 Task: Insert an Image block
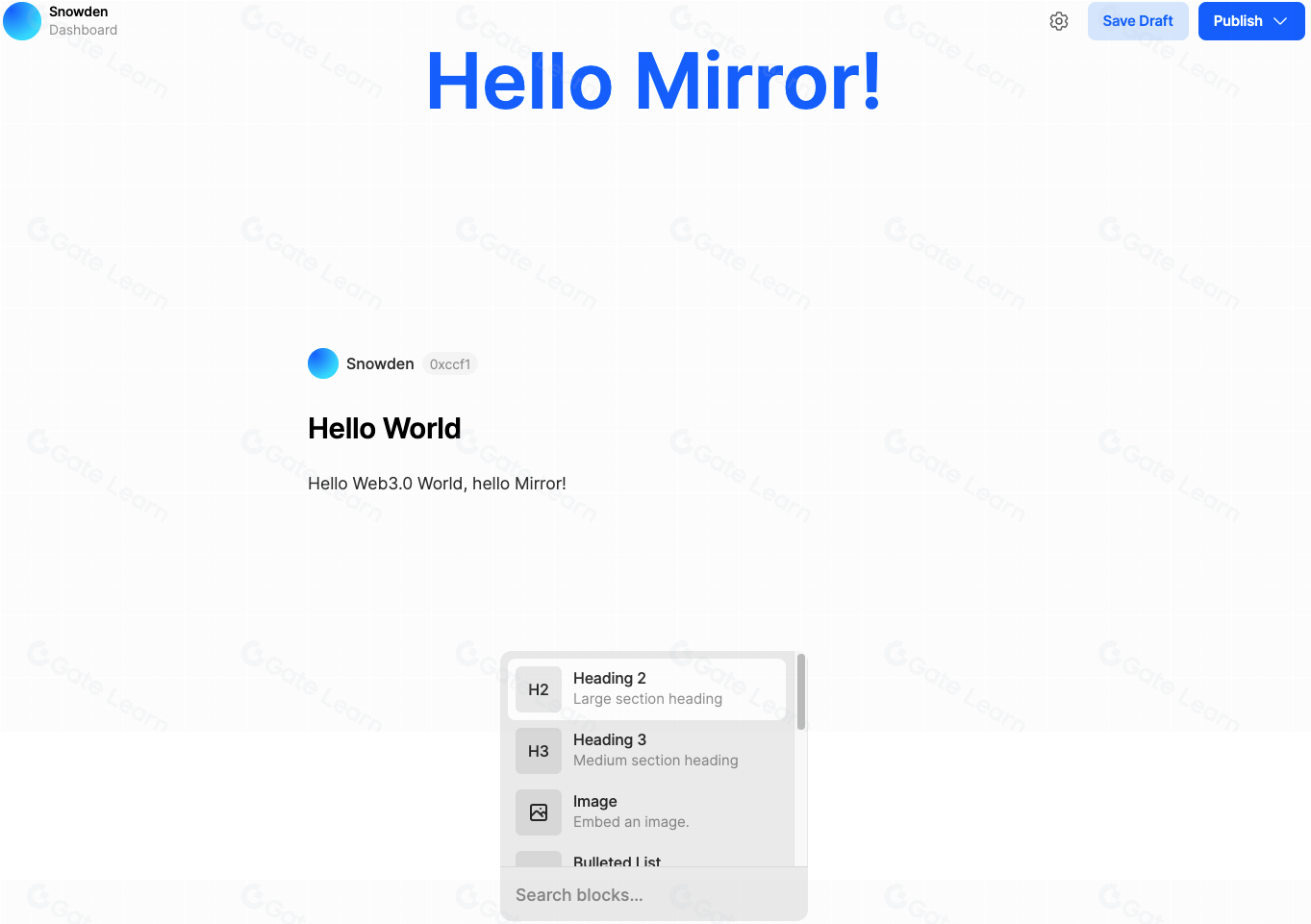click(x=647, y=812)
